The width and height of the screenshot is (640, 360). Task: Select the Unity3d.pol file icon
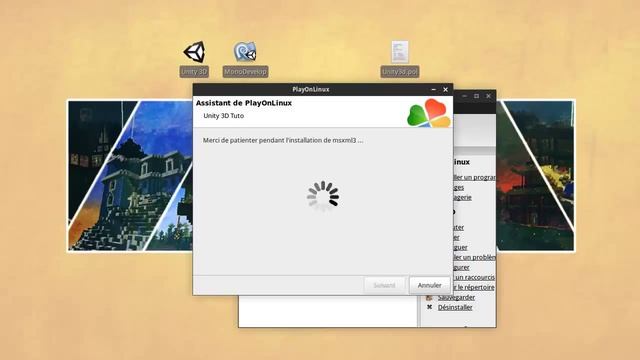click(x=400, y=52)
